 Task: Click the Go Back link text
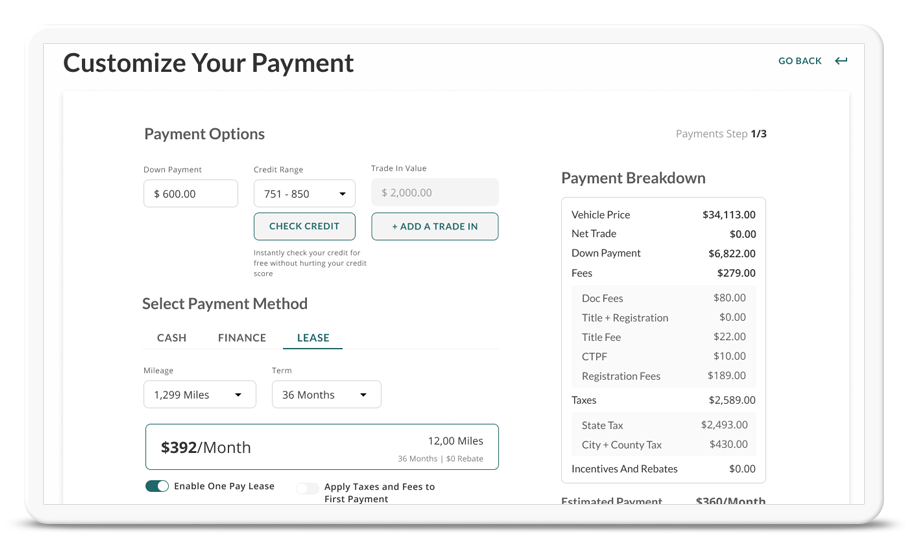(x=799, y=61)
